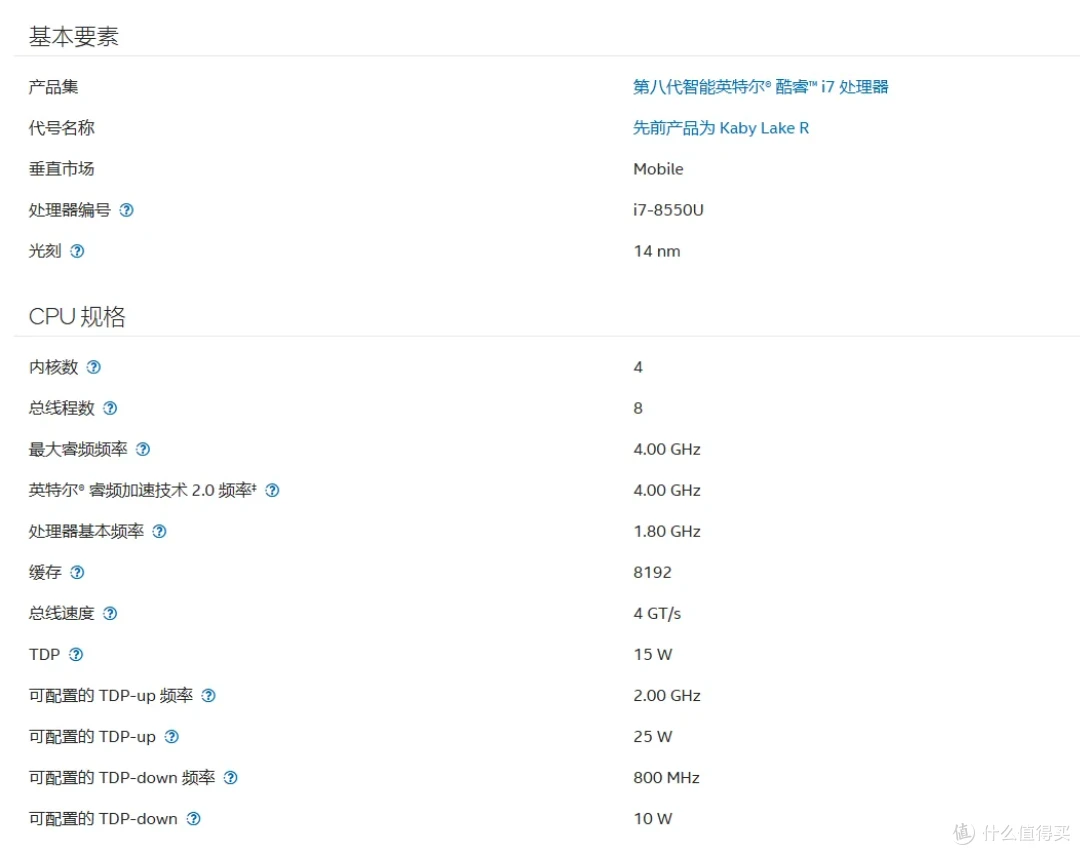Click the 产品集 row label
The width and height of the screenshot is (1080, 855).
pyautogui.click(x=53, y=87)
